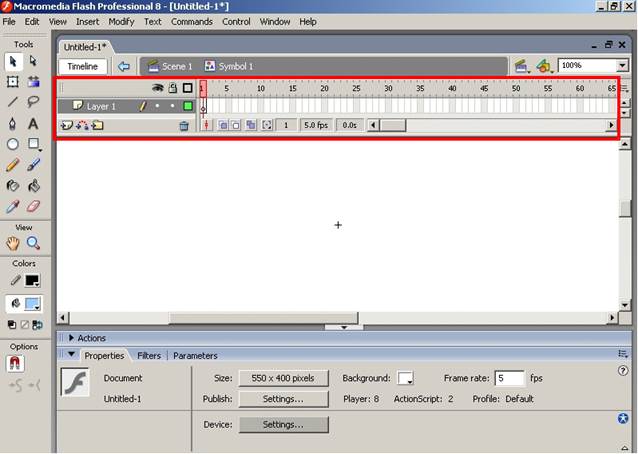Image resolution: width=638 pixels, height=454 pixels.
Task: Open the Properties panel options menu
Action: pos(623,354)
